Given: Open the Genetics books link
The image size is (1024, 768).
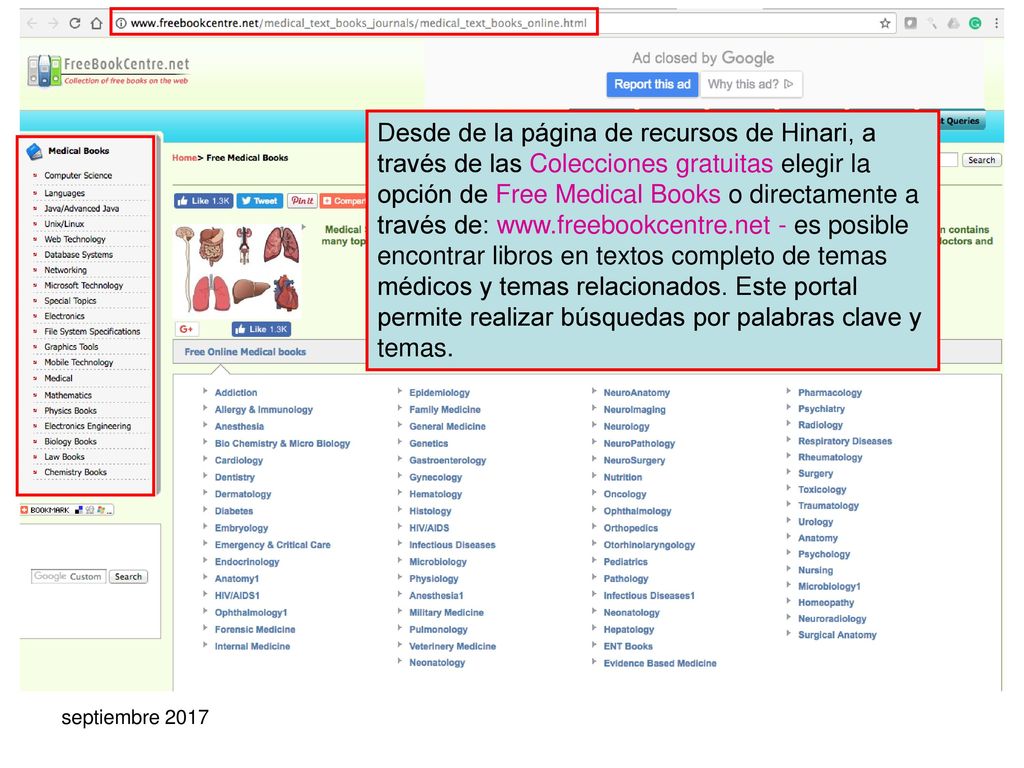Looking at the screenshot, I should click(428, 444).
